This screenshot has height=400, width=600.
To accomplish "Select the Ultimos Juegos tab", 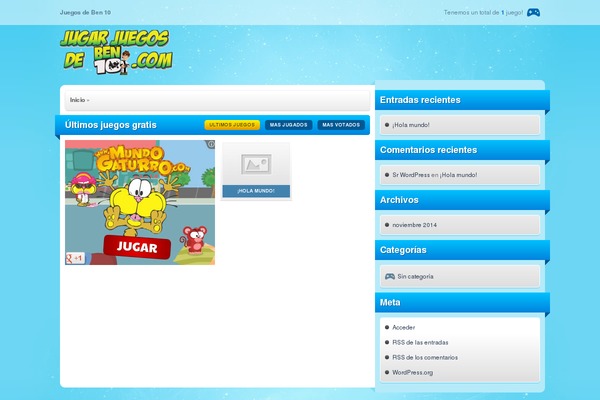I will point(232,125).
